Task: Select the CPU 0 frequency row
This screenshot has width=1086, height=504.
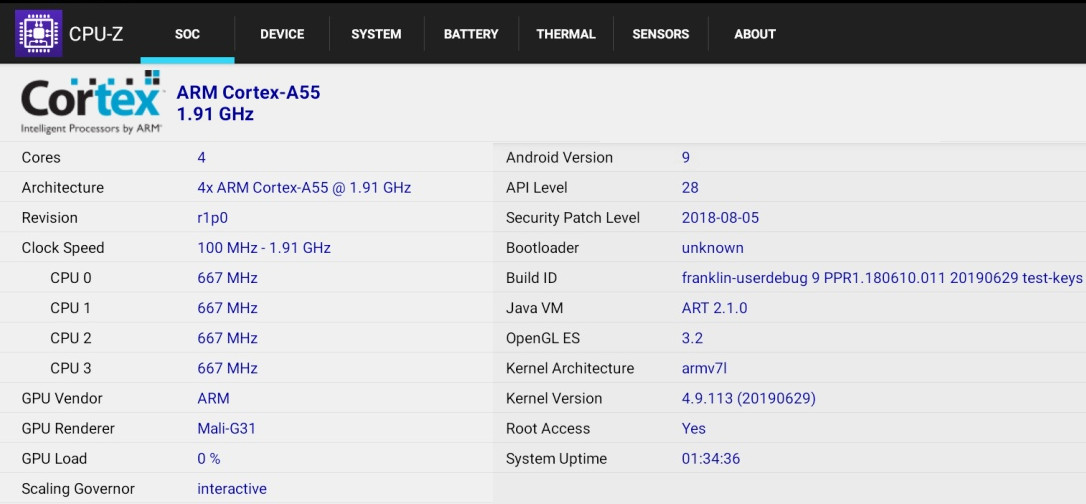Action: 247,278
